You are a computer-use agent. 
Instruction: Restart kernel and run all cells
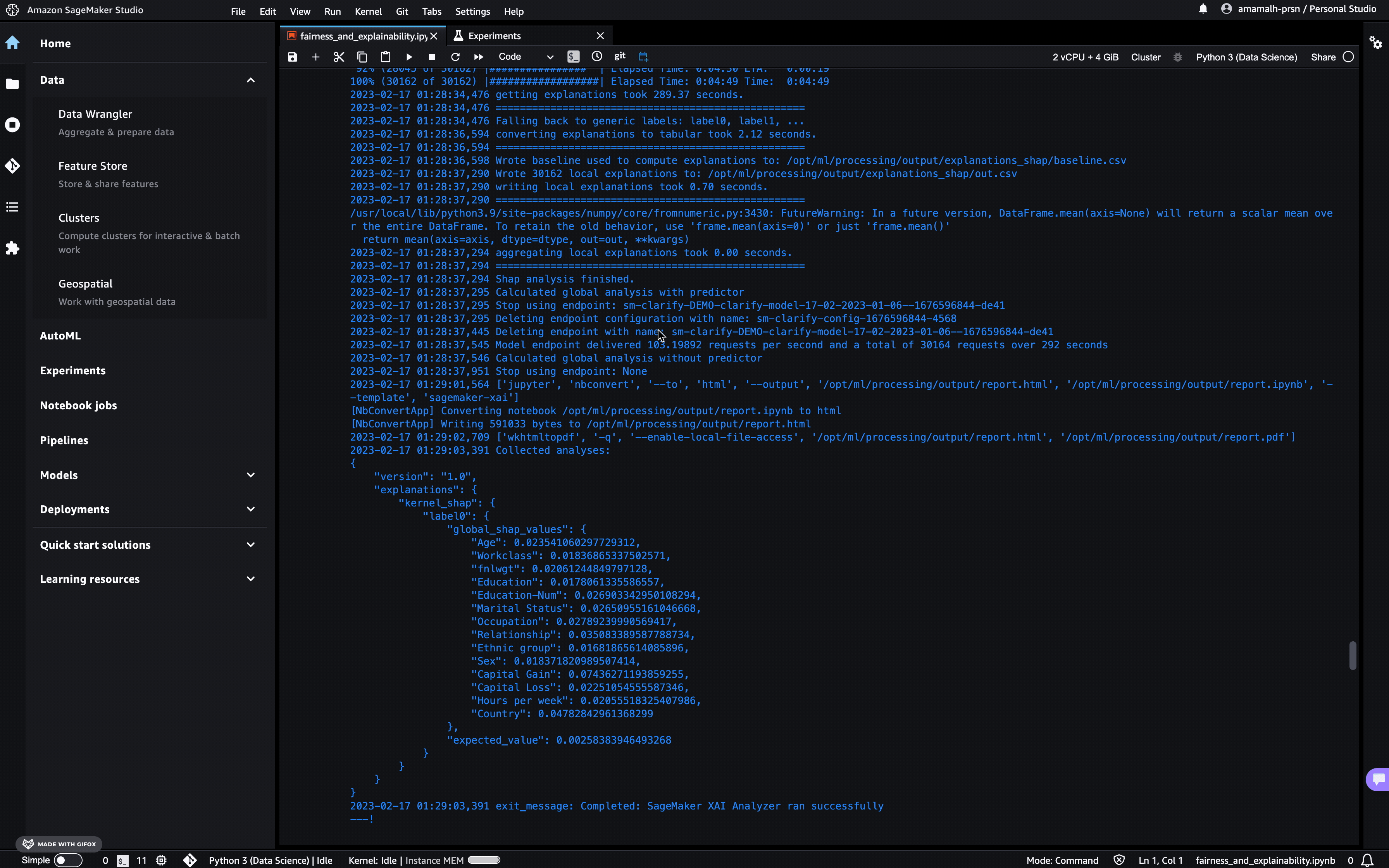[478, 57]
